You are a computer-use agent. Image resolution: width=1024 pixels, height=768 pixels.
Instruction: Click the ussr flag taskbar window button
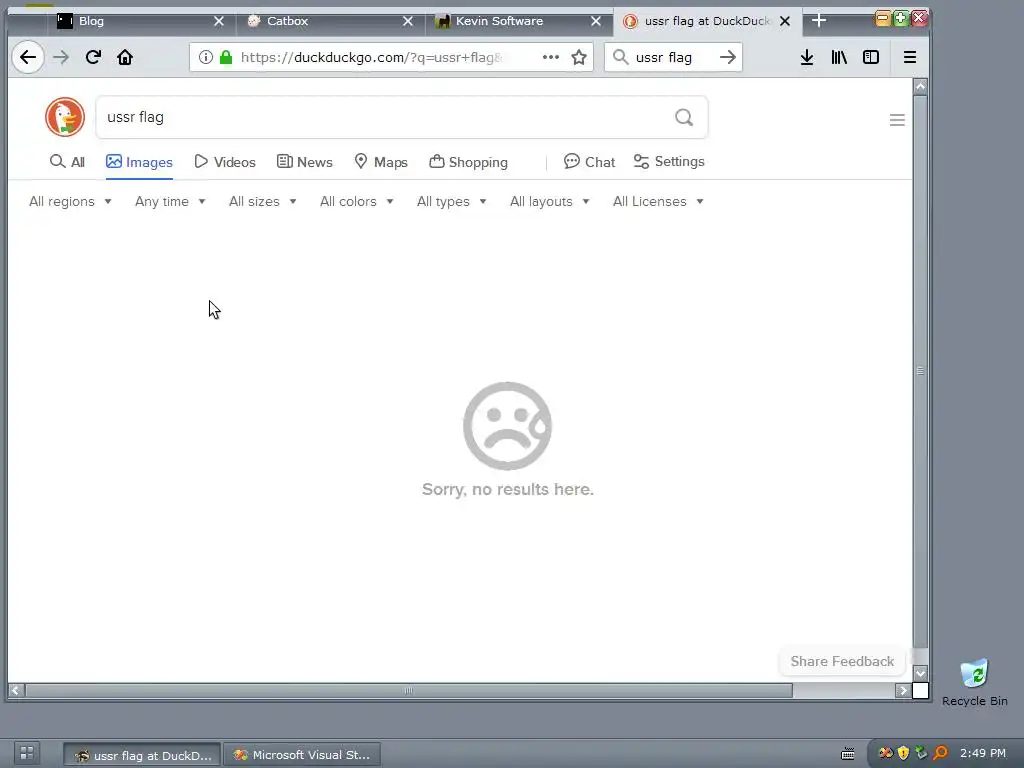142,754
